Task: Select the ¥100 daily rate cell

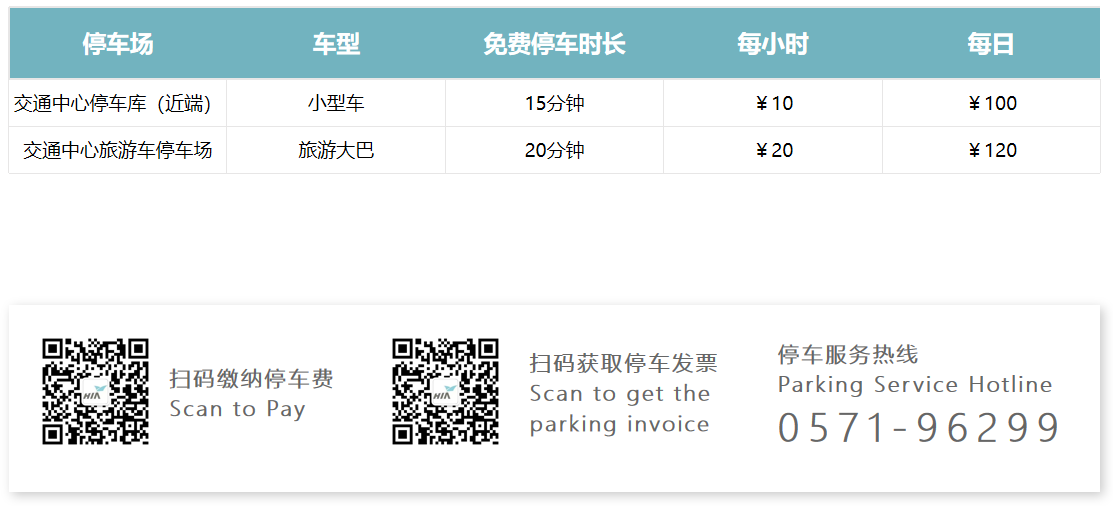Action: [991, 103]
